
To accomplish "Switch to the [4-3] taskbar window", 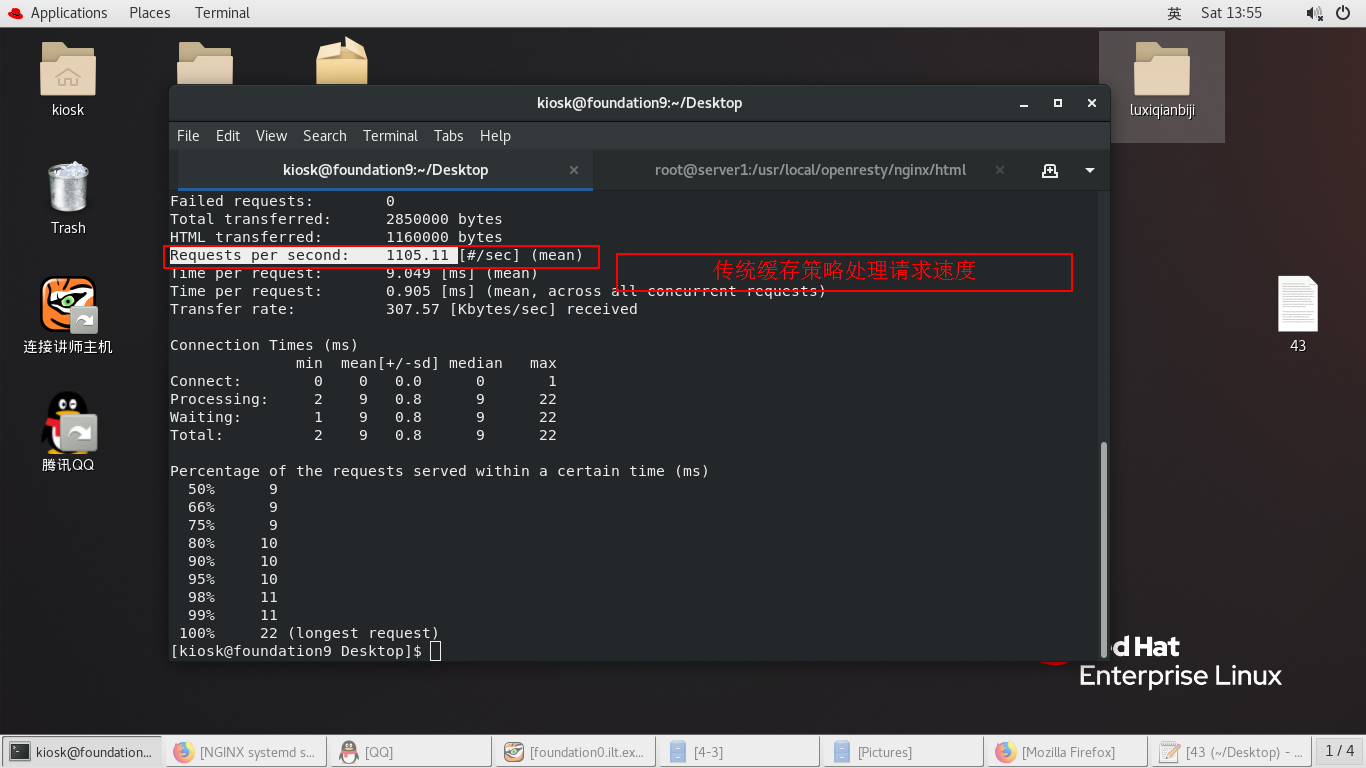I will tap(738, 752).
